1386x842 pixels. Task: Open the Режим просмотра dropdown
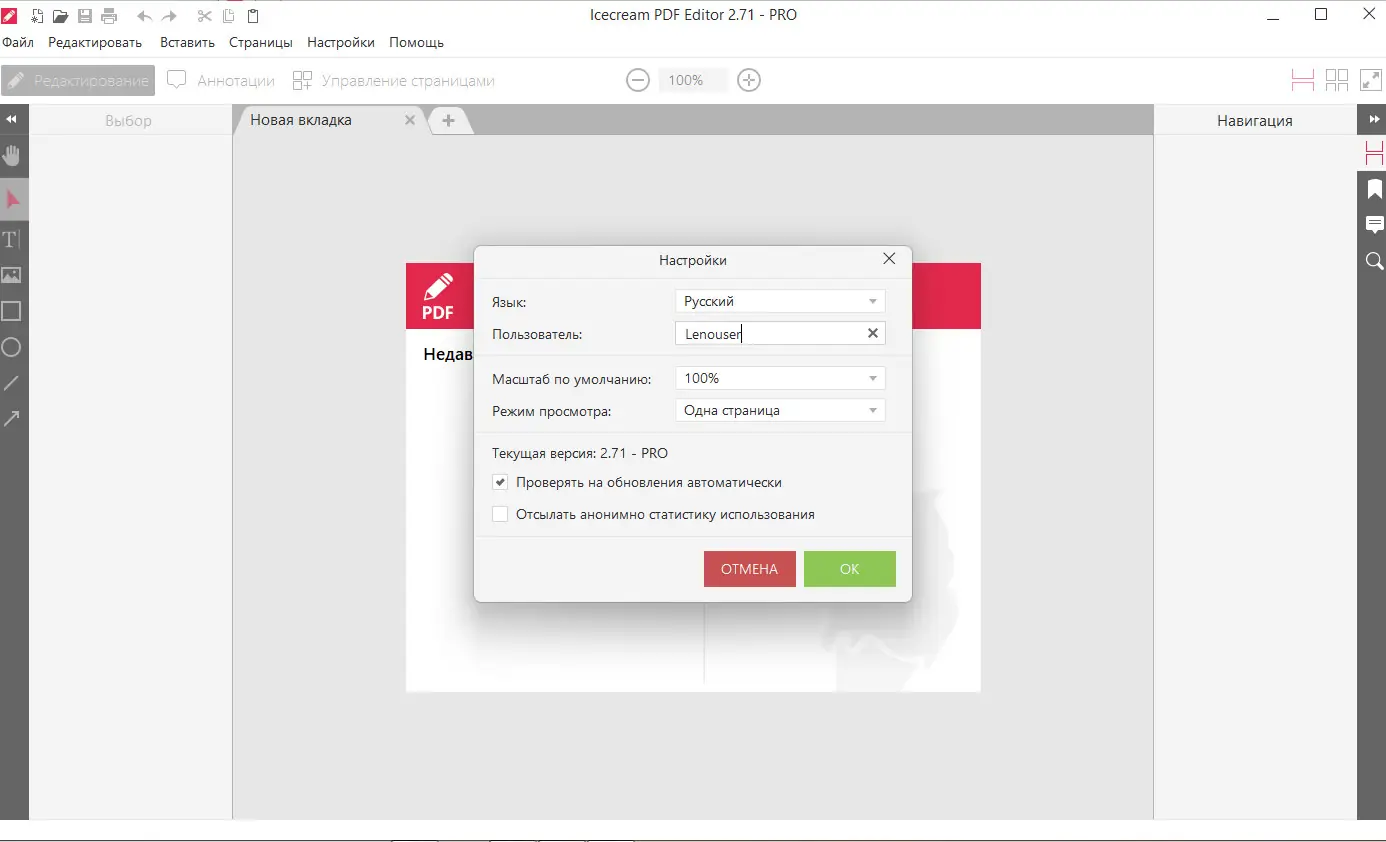[x=780, y=411]
